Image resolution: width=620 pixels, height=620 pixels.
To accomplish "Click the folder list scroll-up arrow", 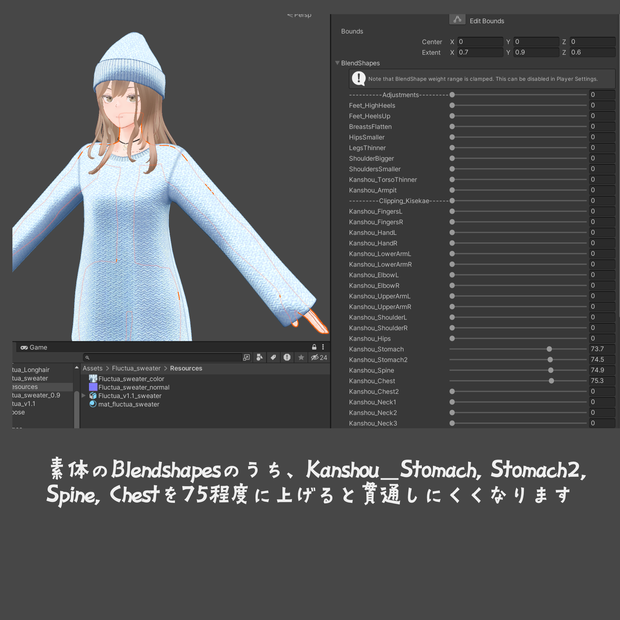I will (x=76, y=368).
